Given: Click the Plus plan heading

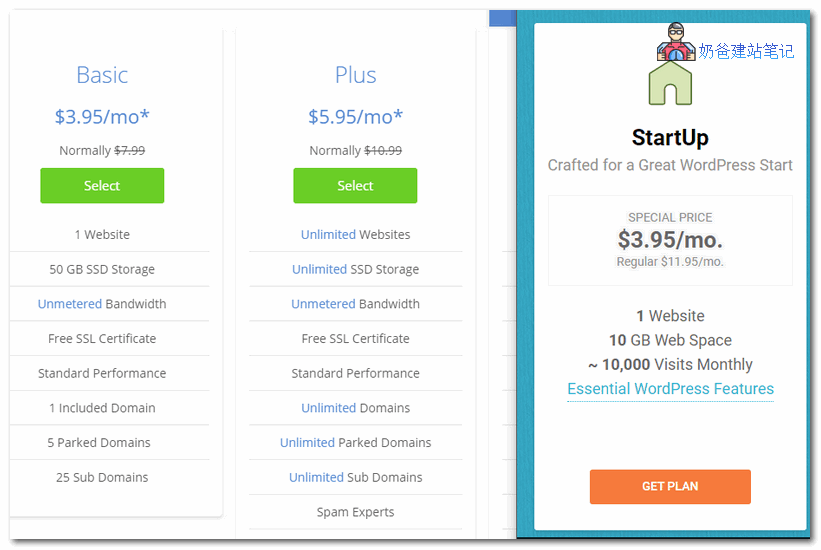Looking at the screenshot, I should [x=355, y=75].
